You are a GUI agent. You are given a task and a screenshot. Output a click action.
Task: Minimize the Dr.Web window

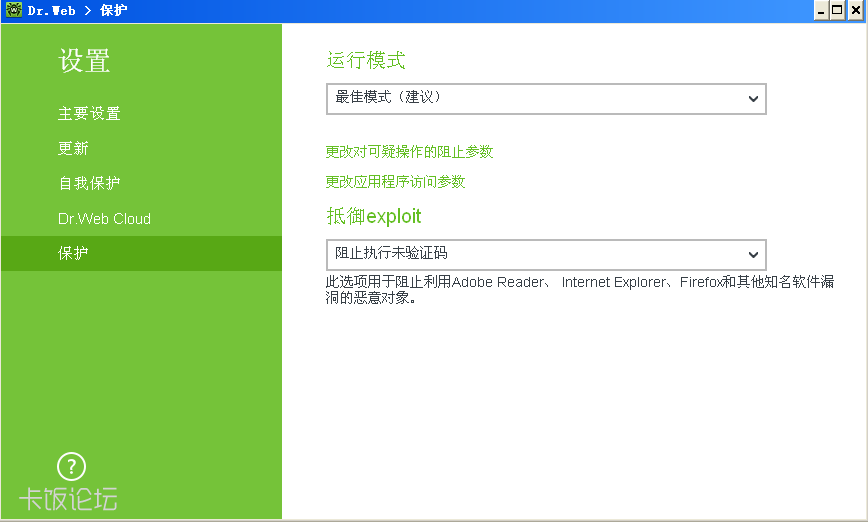821,11
